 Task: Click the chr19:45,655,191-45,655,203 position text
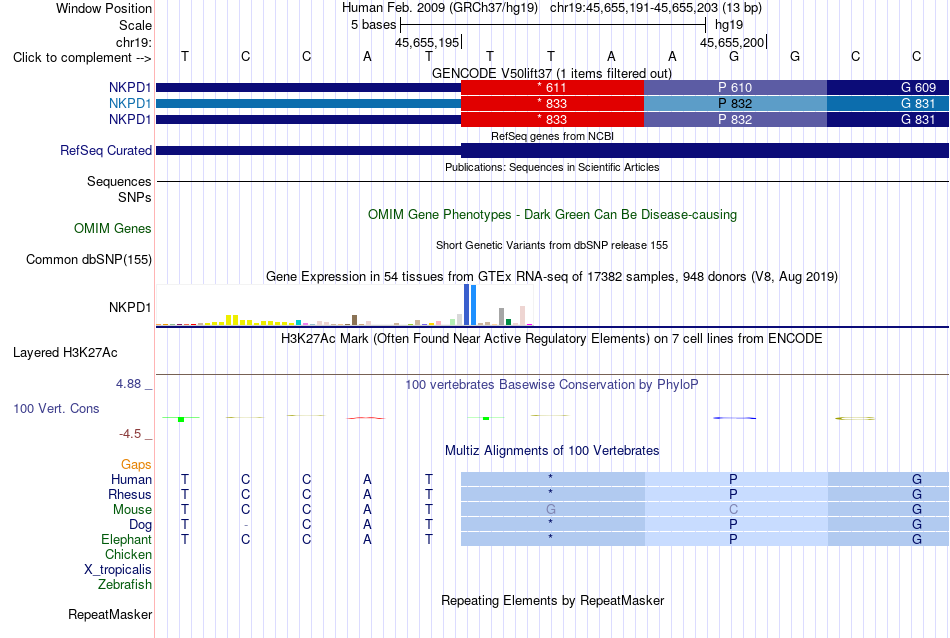click(x=656, y=8)
